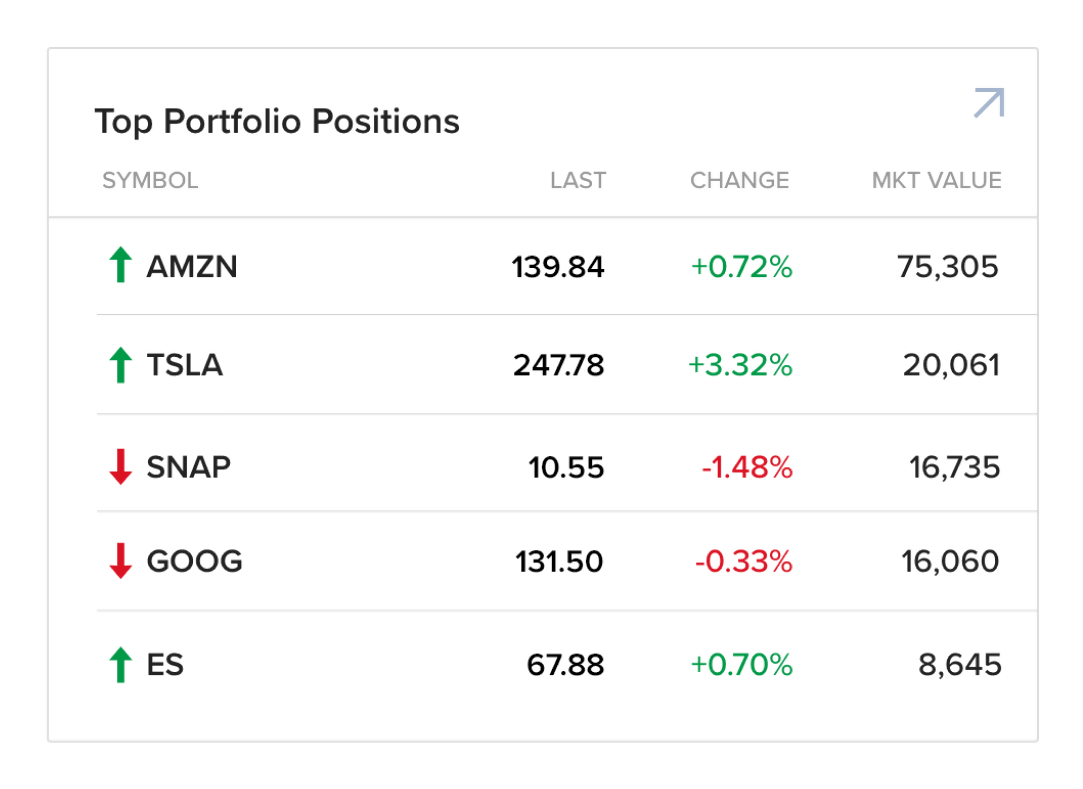Click GOOG's -0.33% change value

point(743,562)
